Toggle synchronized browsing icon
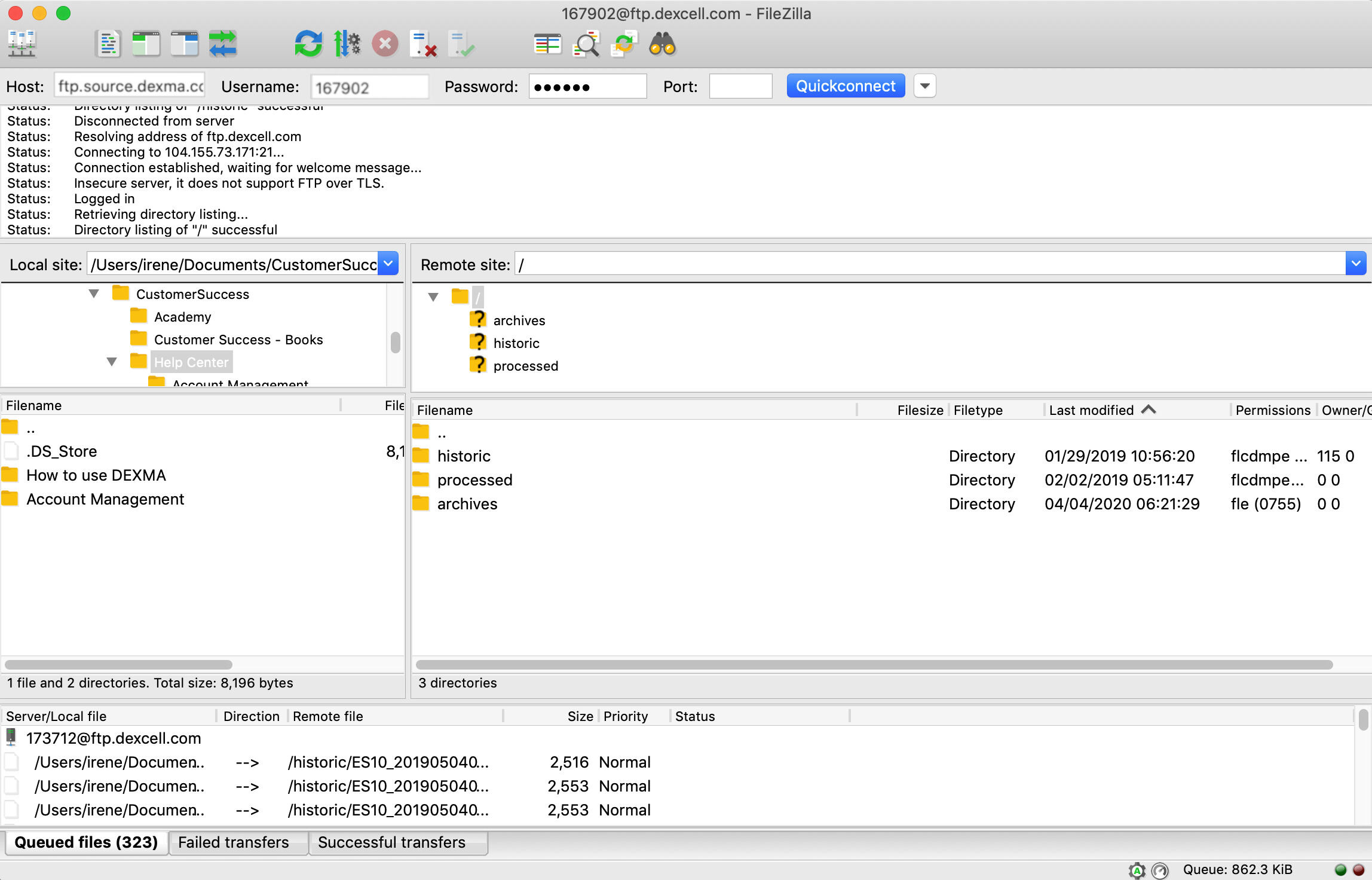Viewport: 1372px width, 880px height. [x=624, y=44]
